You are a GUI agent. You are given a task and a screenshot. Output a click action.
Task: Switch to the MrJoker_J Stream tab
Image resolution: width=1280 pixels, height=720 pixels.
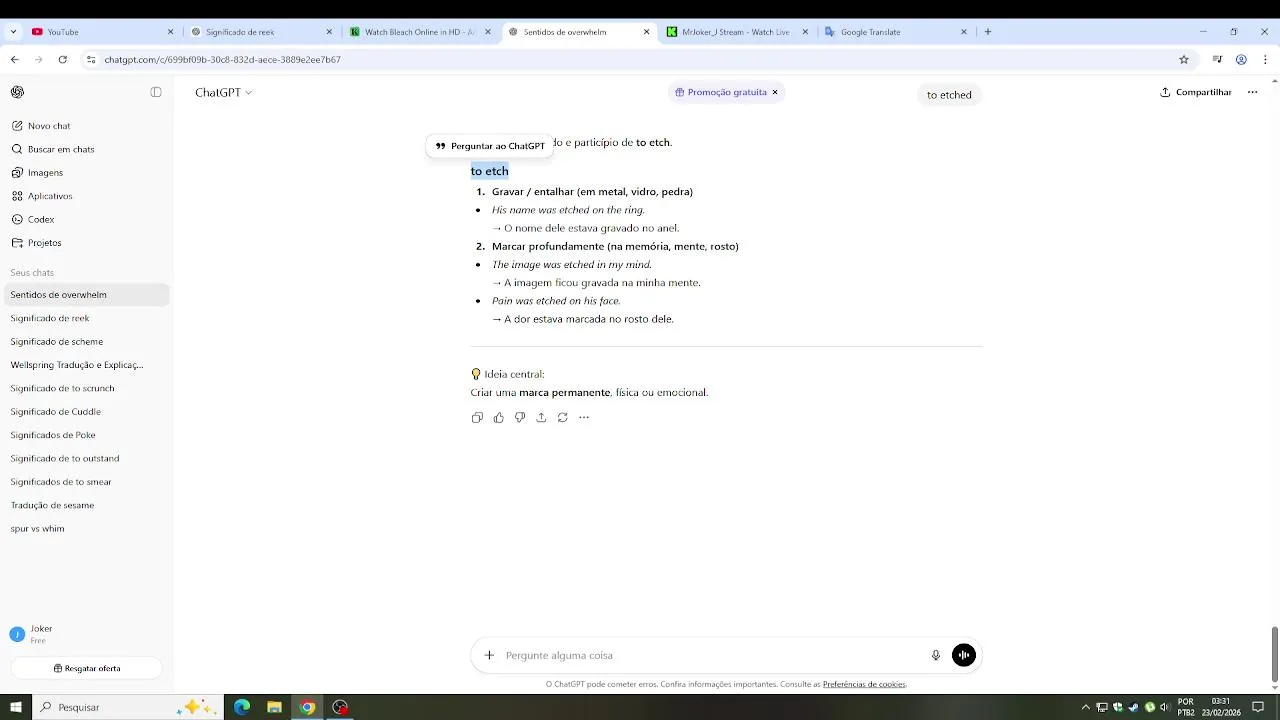(737, 32)
